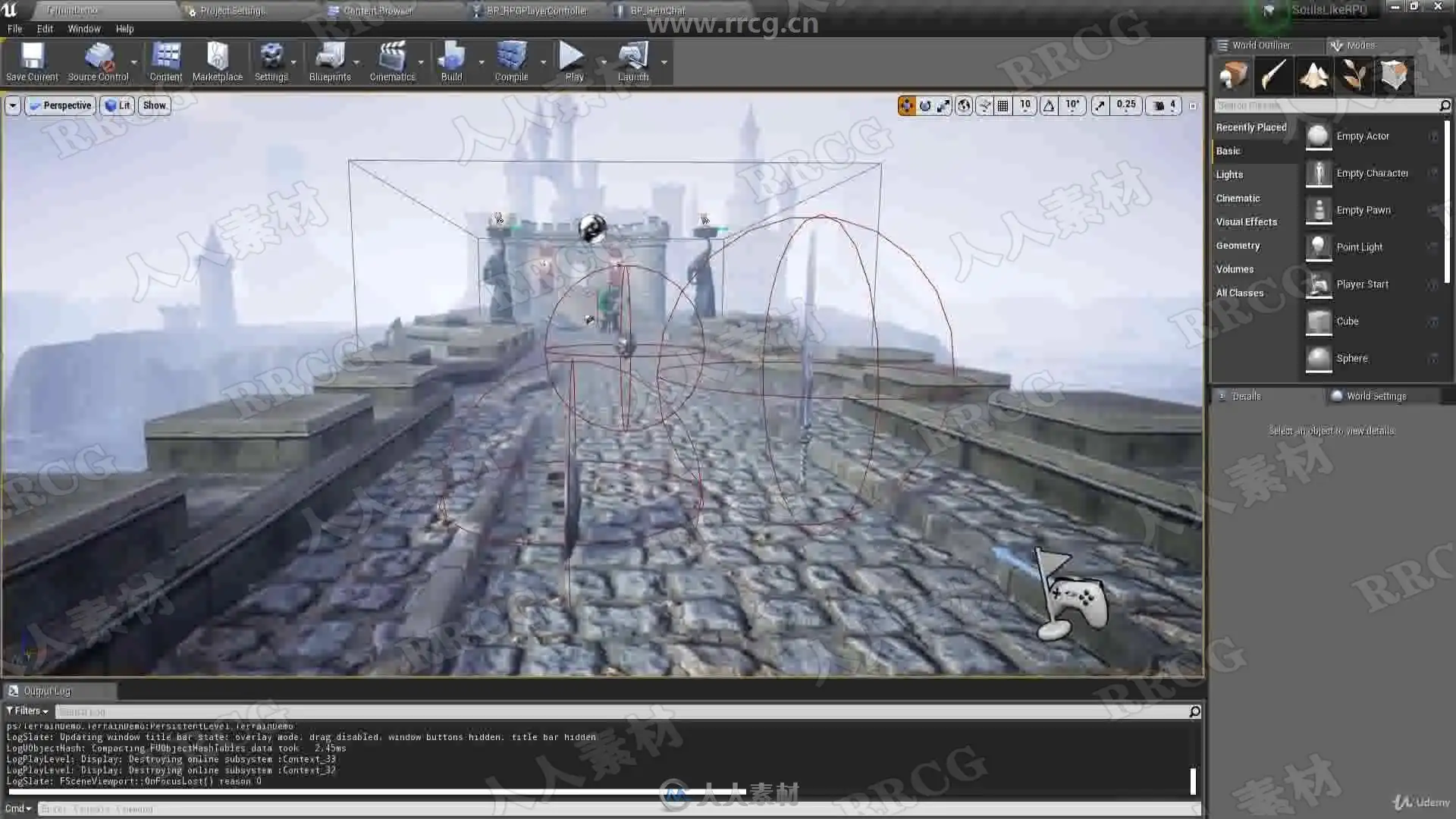
Task: Open the Window menu
Action: point(83,29)
